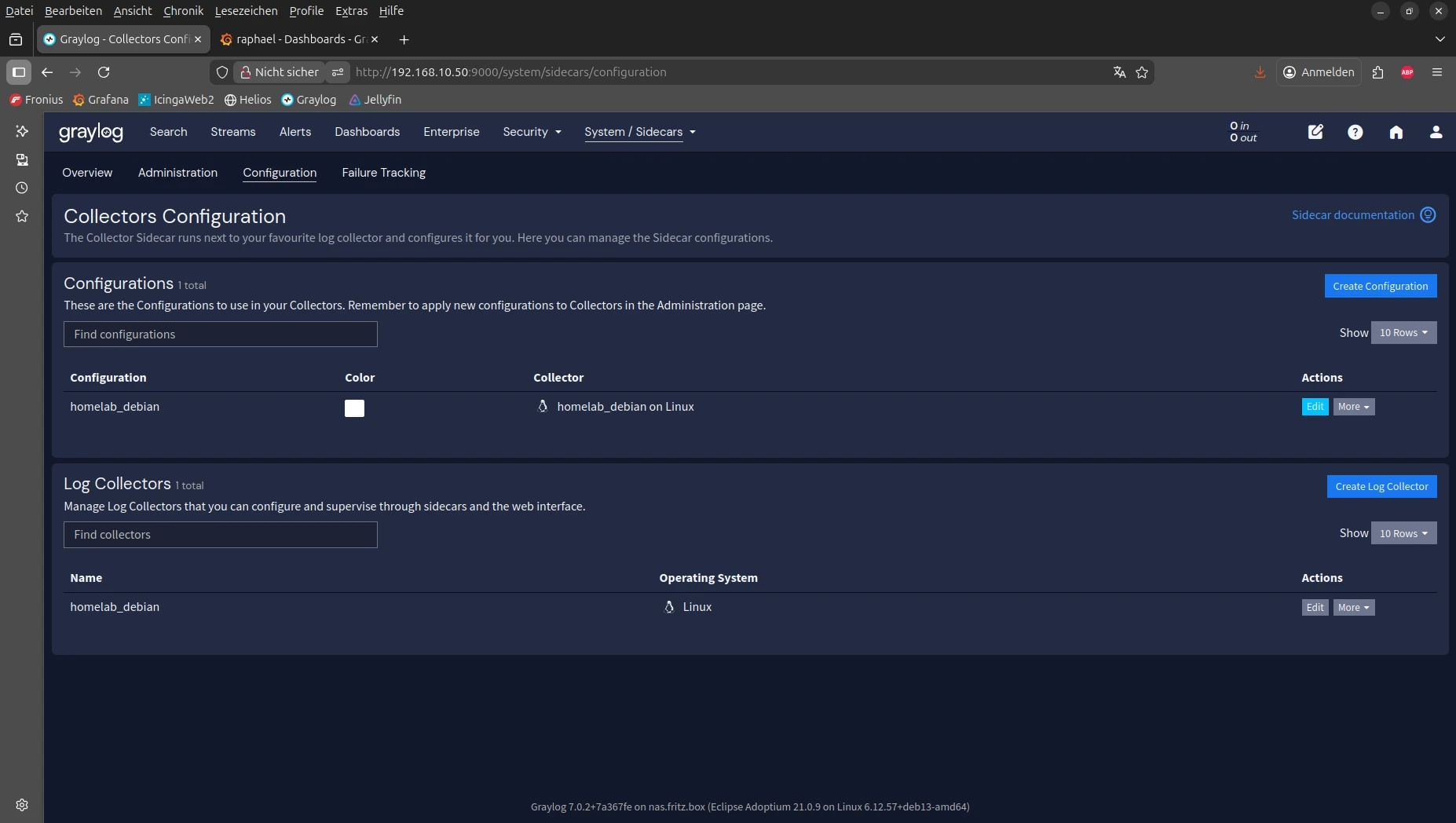The width and height of the screenshot is (1456, 823).
Task: Focus the Find collectors search field
Action: 220,535
